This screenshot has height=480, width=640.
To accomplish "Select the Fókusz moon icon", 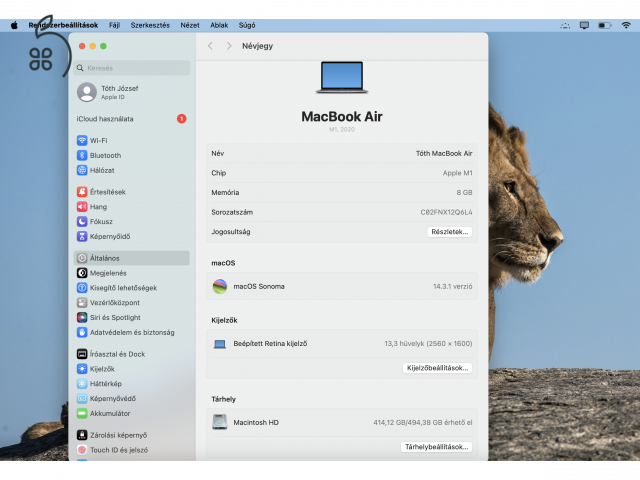I will point(82,222).
